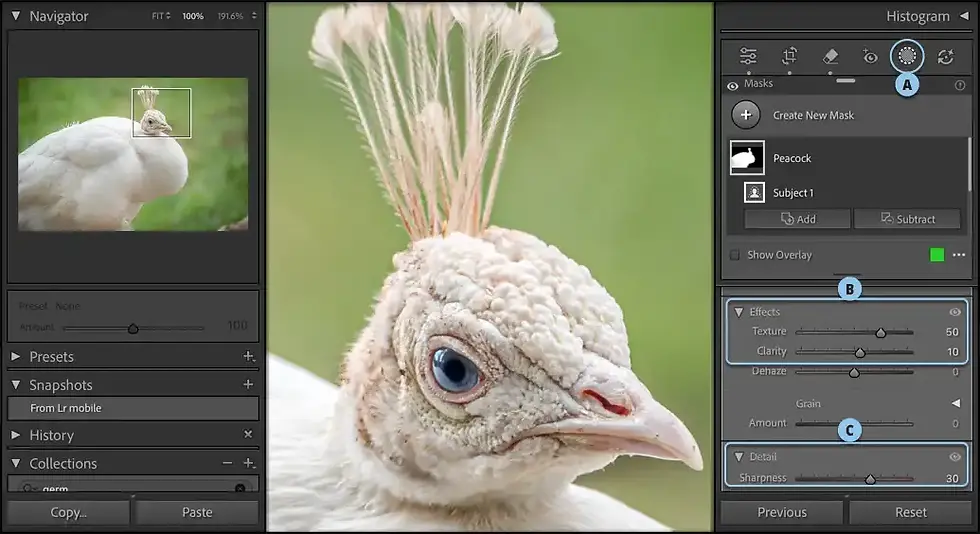
Task: Open the Navigator zoom percentage dropdown
Action: point(254,16)
